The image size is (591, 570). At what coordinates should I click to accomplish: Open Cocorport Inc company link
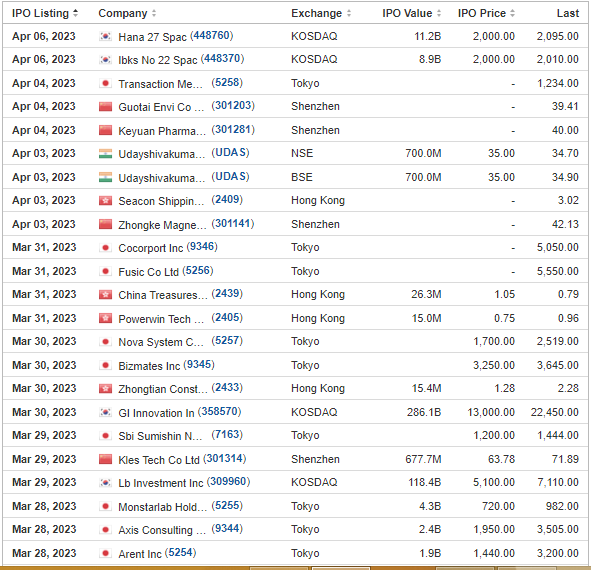(x=150, y=248)
